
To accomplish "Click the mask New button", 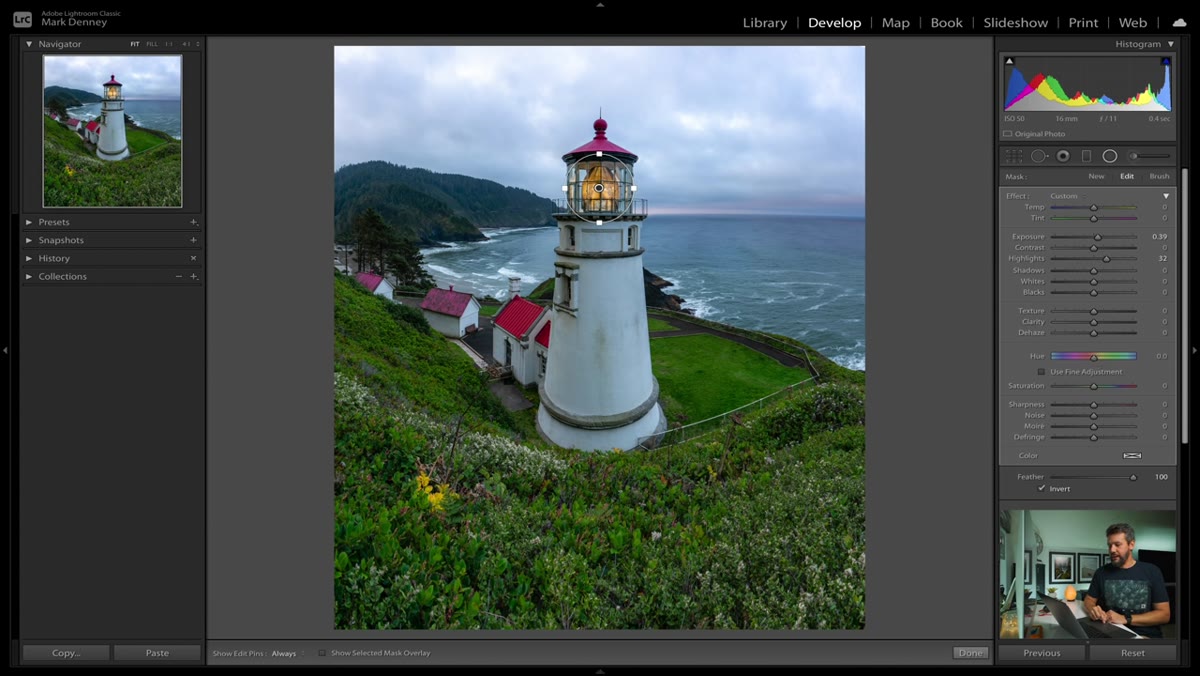I will click(x=1096, y=176).
